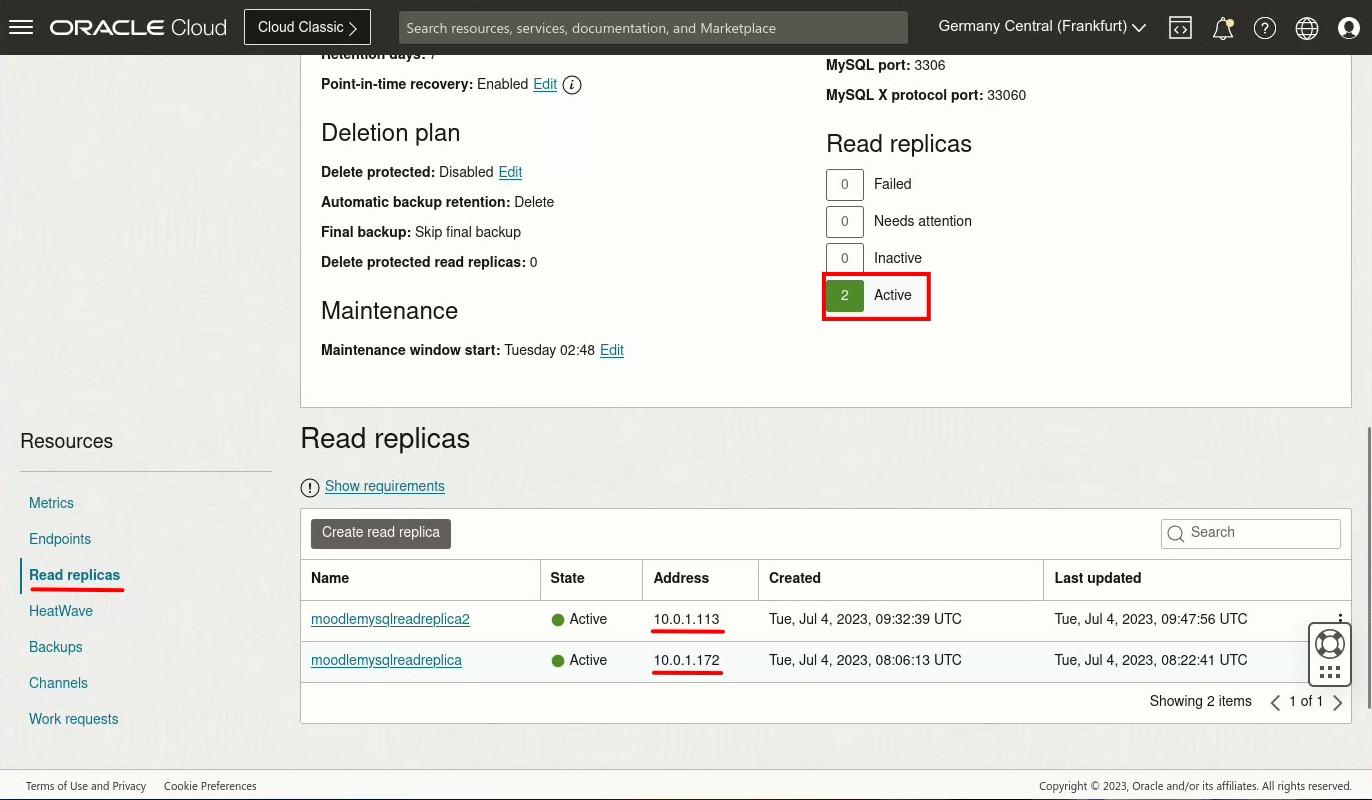This screenshot has width=1372, height=800.
Task: Open Terms of Use and Privacy footer link
Action: pyautogui.click(x=86, y=786)
